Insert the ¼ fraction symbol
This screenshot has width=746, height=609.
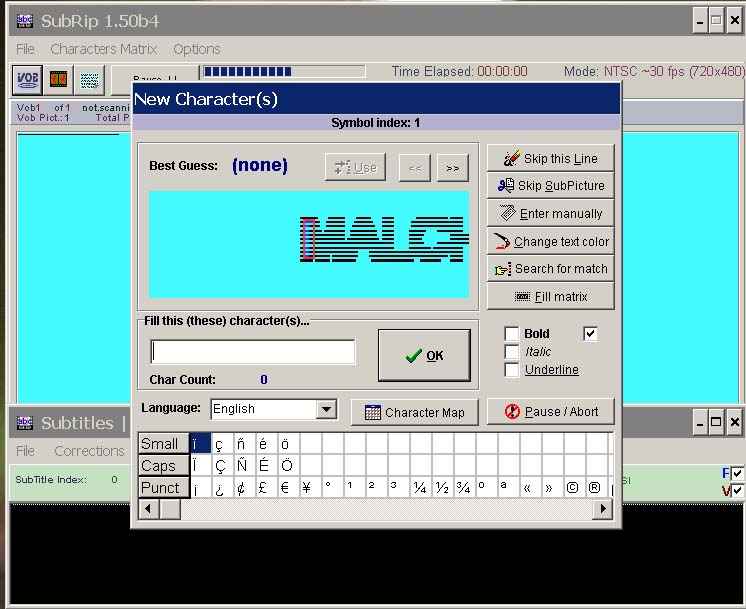421,487
